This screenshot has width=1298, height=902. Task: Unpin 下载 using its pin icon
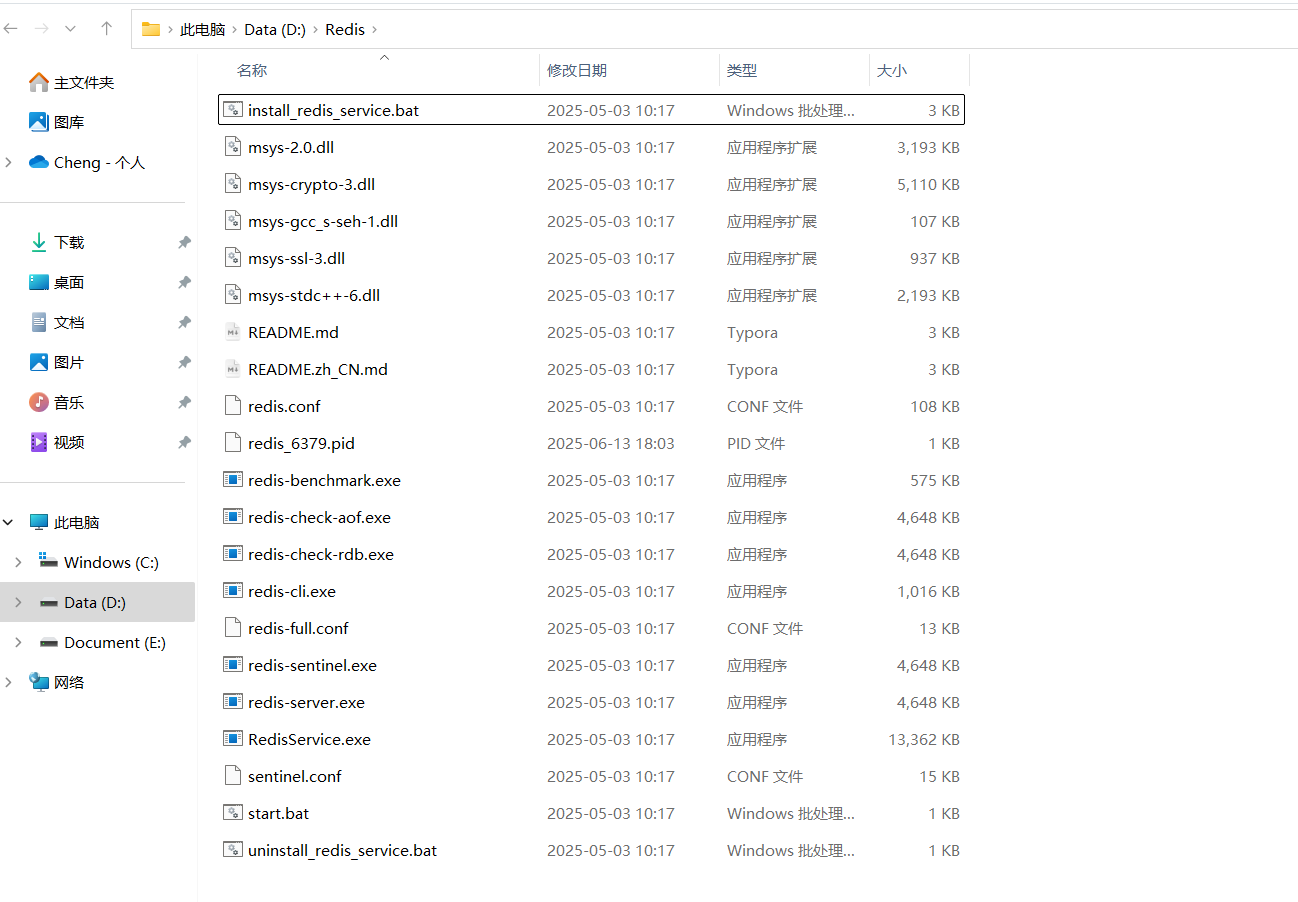184,243
